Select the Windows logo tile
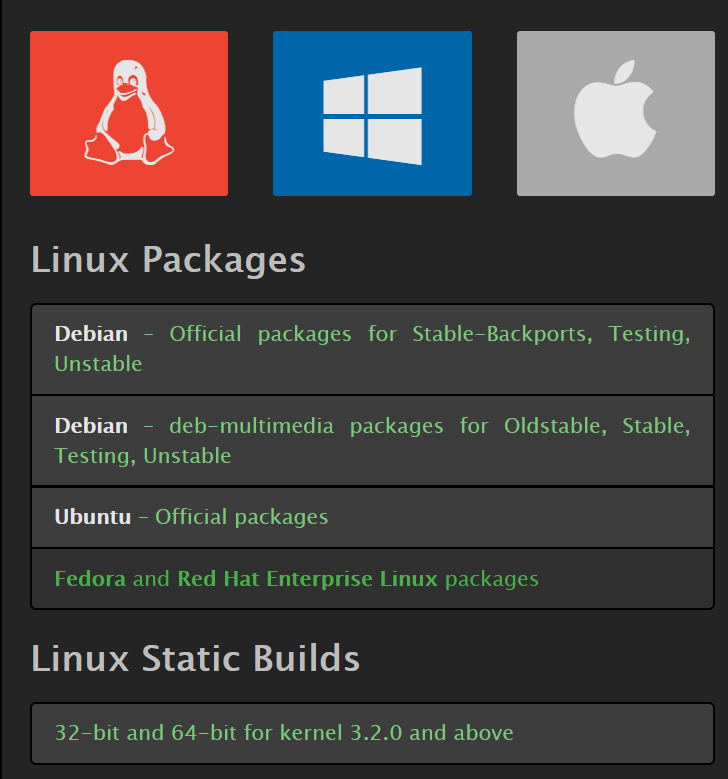Image resolution: width=728 pixels, height=779 pixels. pos(372,113)
